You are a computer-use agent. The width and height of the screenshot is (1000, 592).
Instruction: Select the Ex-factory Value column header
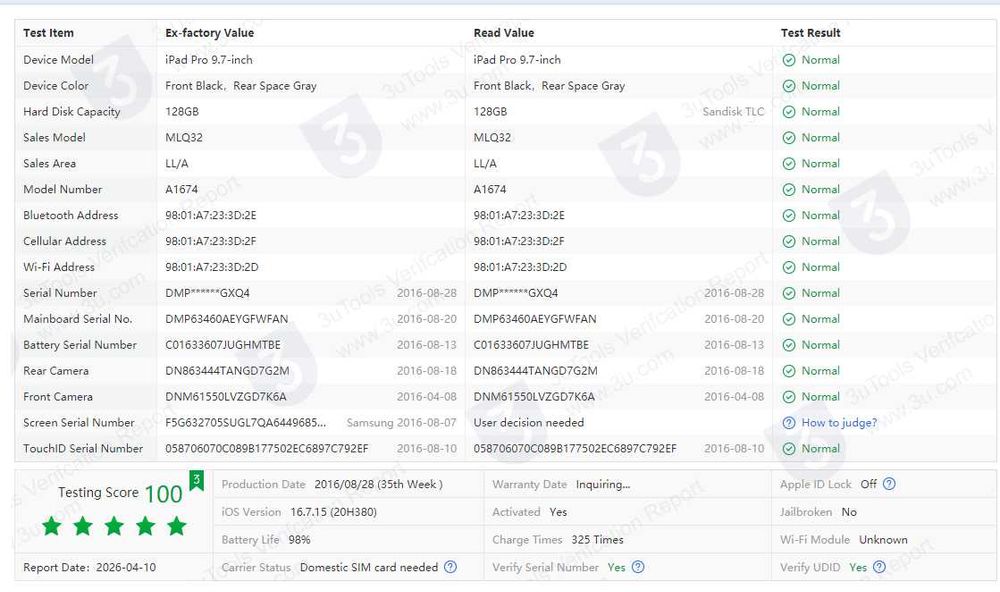209,33
